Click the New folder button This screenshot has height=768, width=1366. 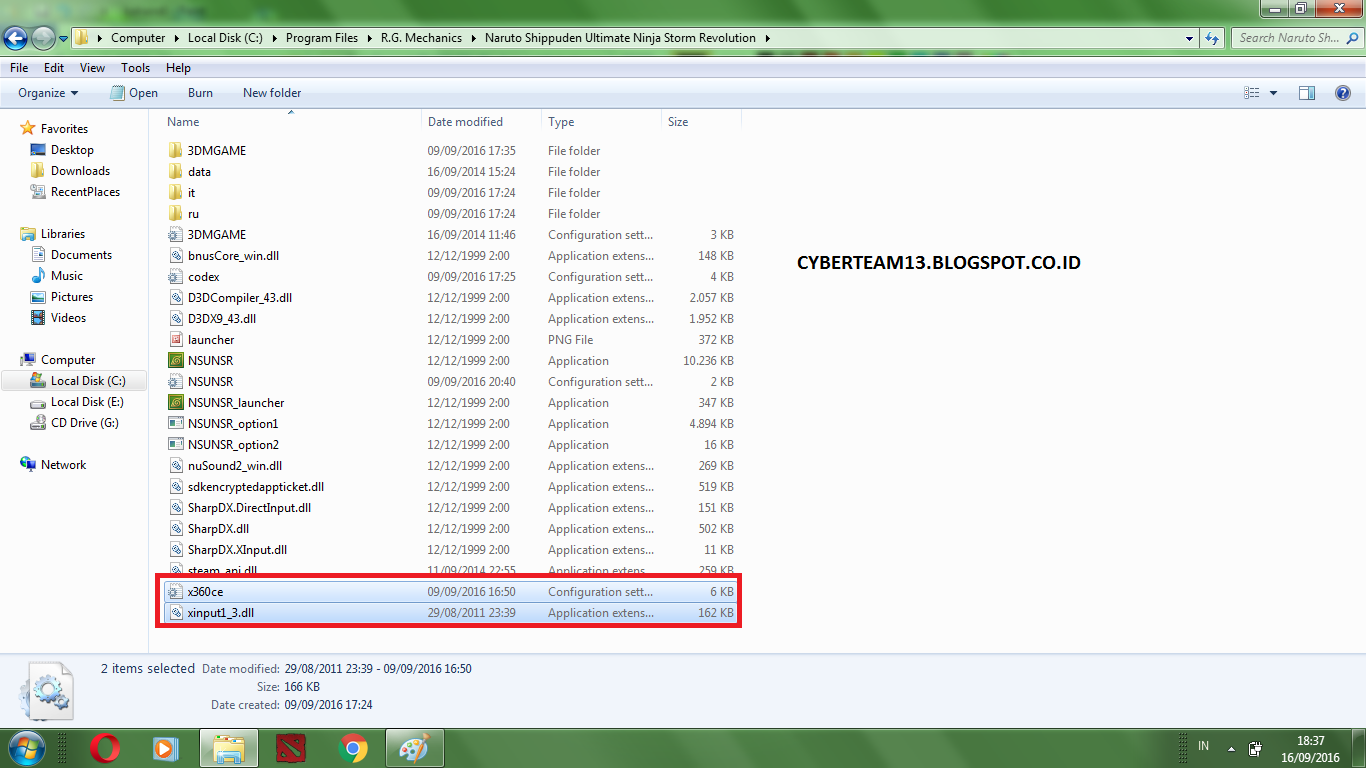[x=272, y=93]
